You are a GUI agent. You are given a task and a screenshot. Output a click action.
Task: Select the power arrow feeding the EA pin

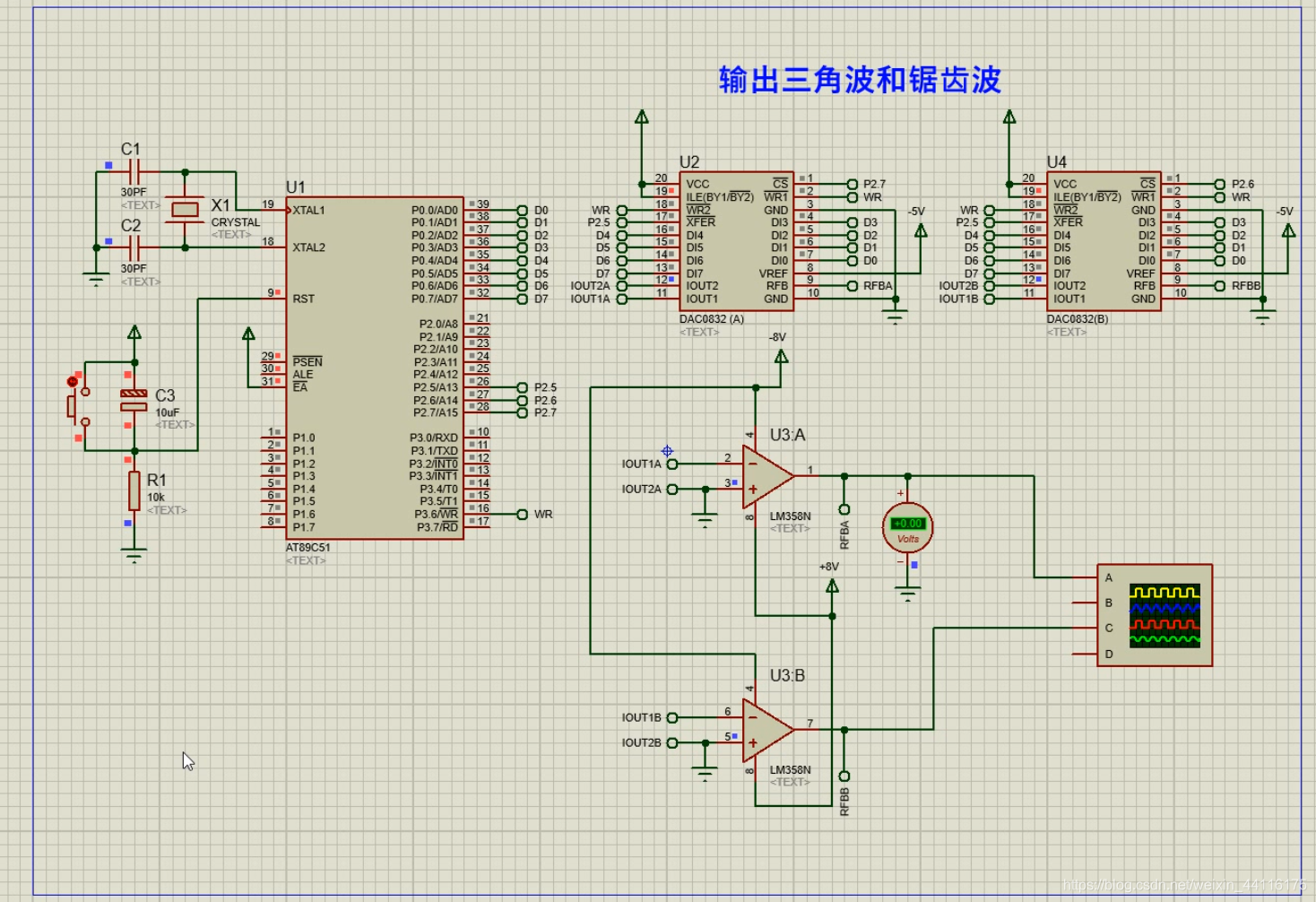point(248,334)
